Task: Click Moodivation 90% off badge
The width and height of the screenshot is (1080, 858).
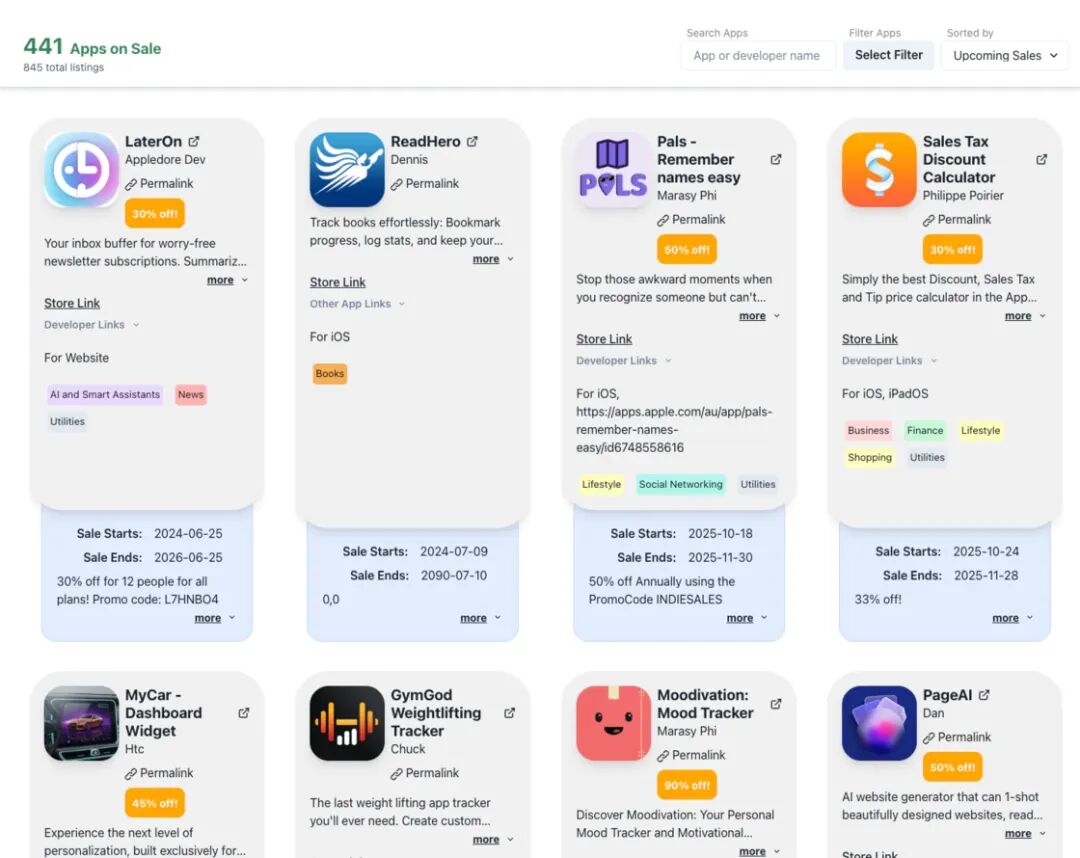Action: coord(687,785)
